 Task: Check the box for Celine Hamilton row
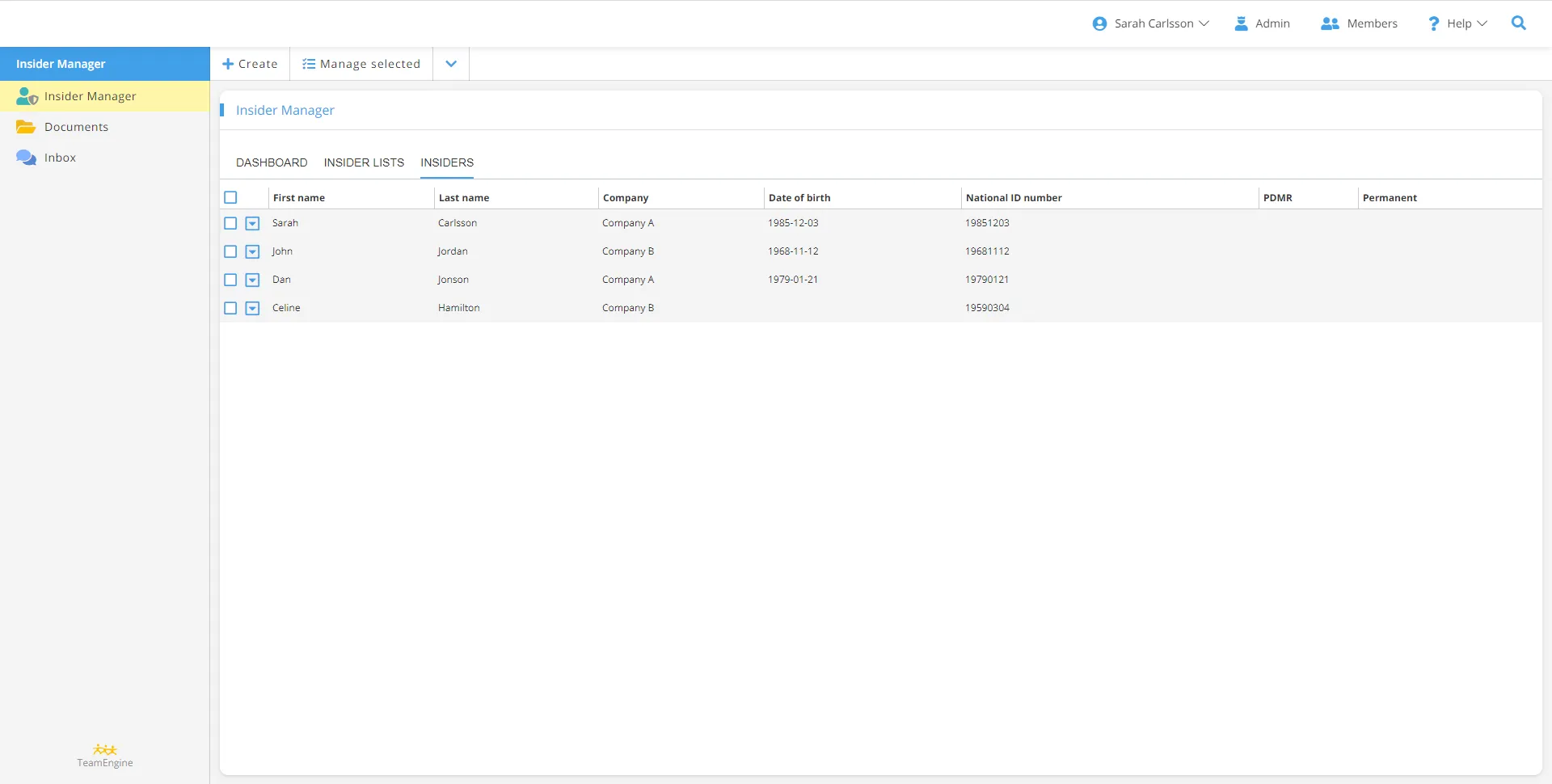(230, 308)
